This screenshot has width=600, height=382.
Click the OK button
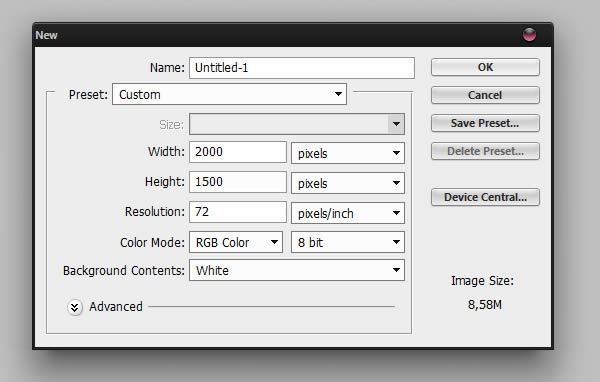(x=485, y=67)
